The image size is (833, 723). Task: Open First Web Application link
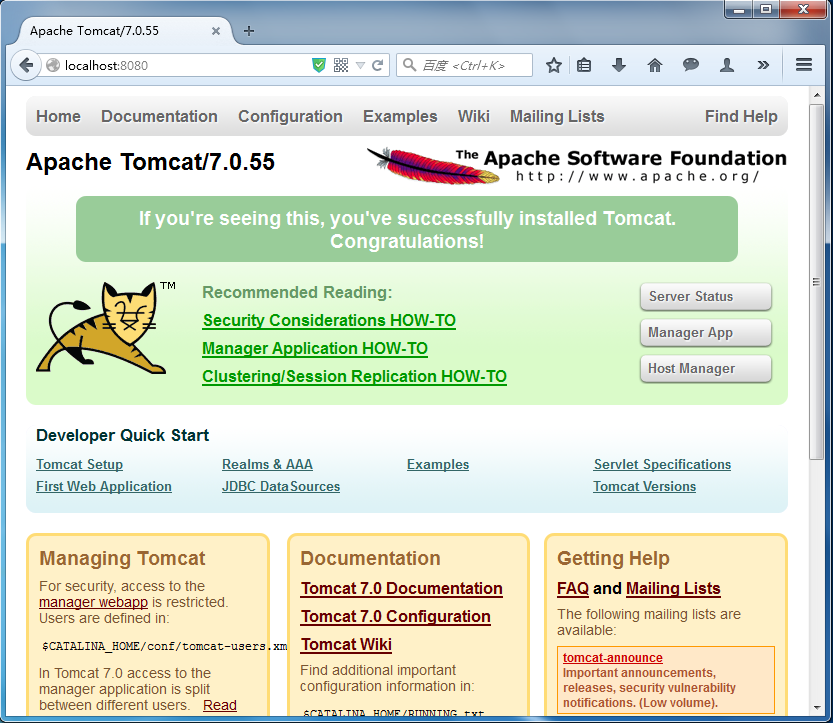[104, 487]
